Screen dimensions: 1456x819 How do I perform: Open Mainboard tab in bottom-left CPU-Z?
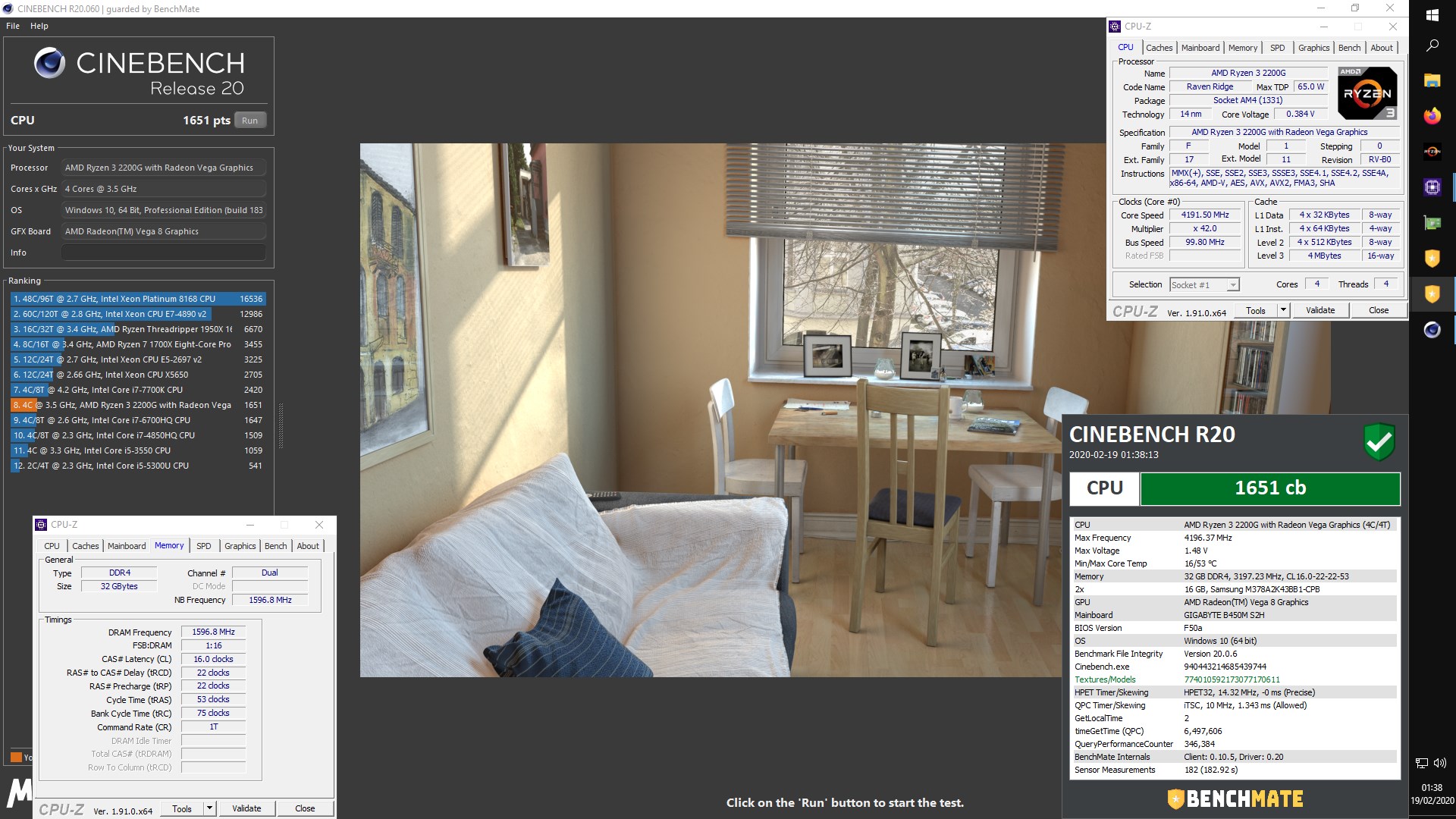[x=127, y=546]
